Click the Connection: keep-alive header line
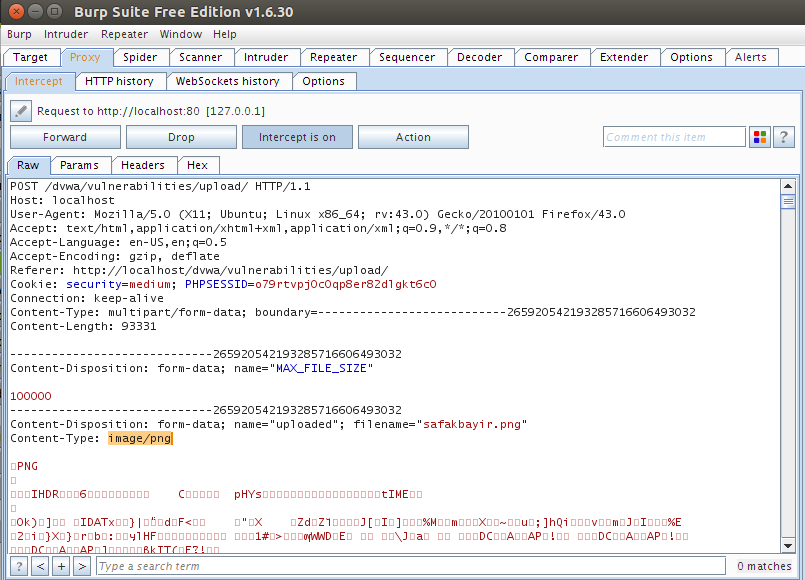The image size is (805, 580). coord(87,298)
